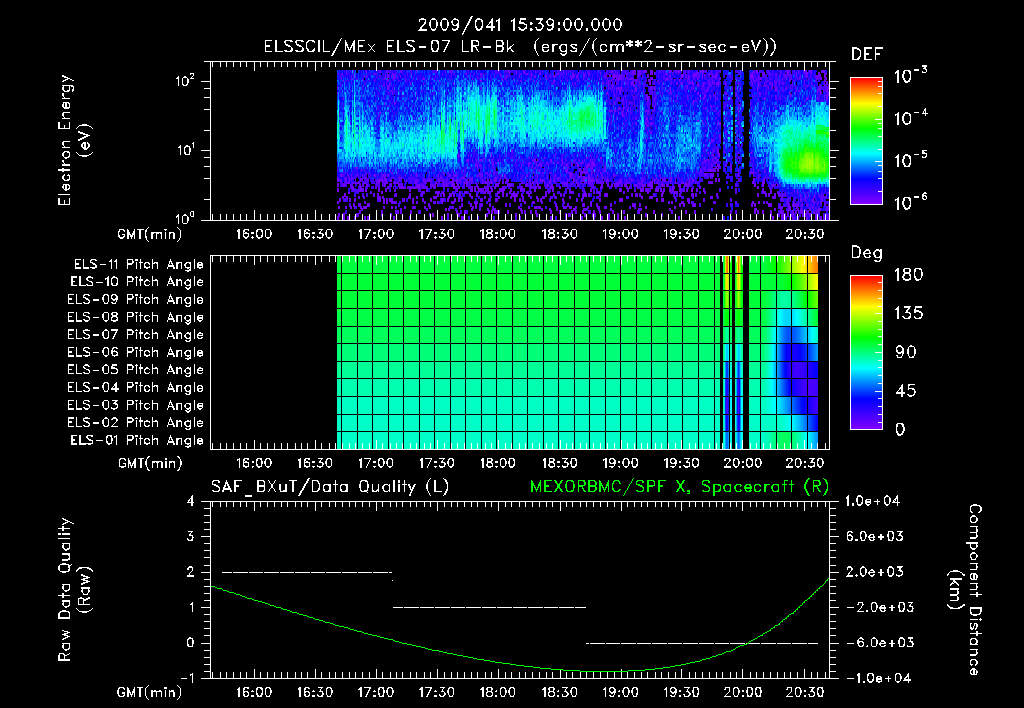The width and height of the screenshot is (1024, 708).
Task: Click the 'Component Distance (km)' axis label
Action: click(x=965, y=590)
